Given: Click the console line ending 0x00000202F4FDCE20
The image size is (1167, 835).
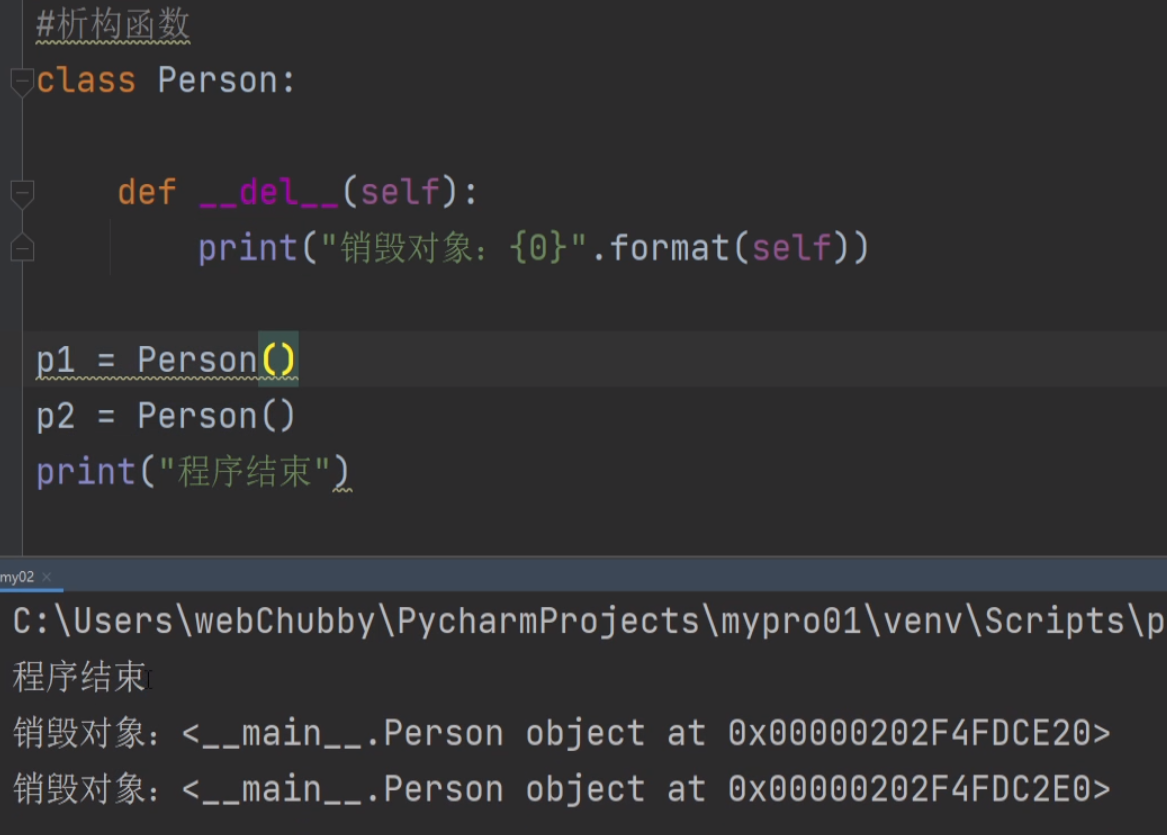Looking at the screenshot, I should pos(562,733).
